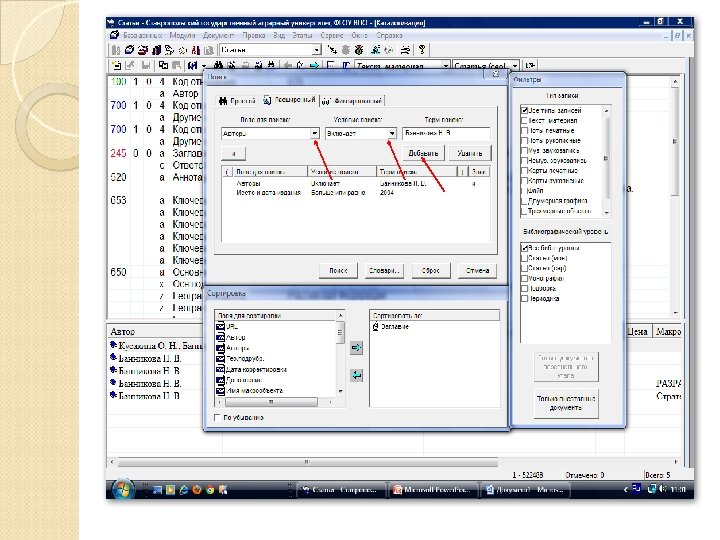
Task: Open Документ menu
Action: click(x=219, y=35)
